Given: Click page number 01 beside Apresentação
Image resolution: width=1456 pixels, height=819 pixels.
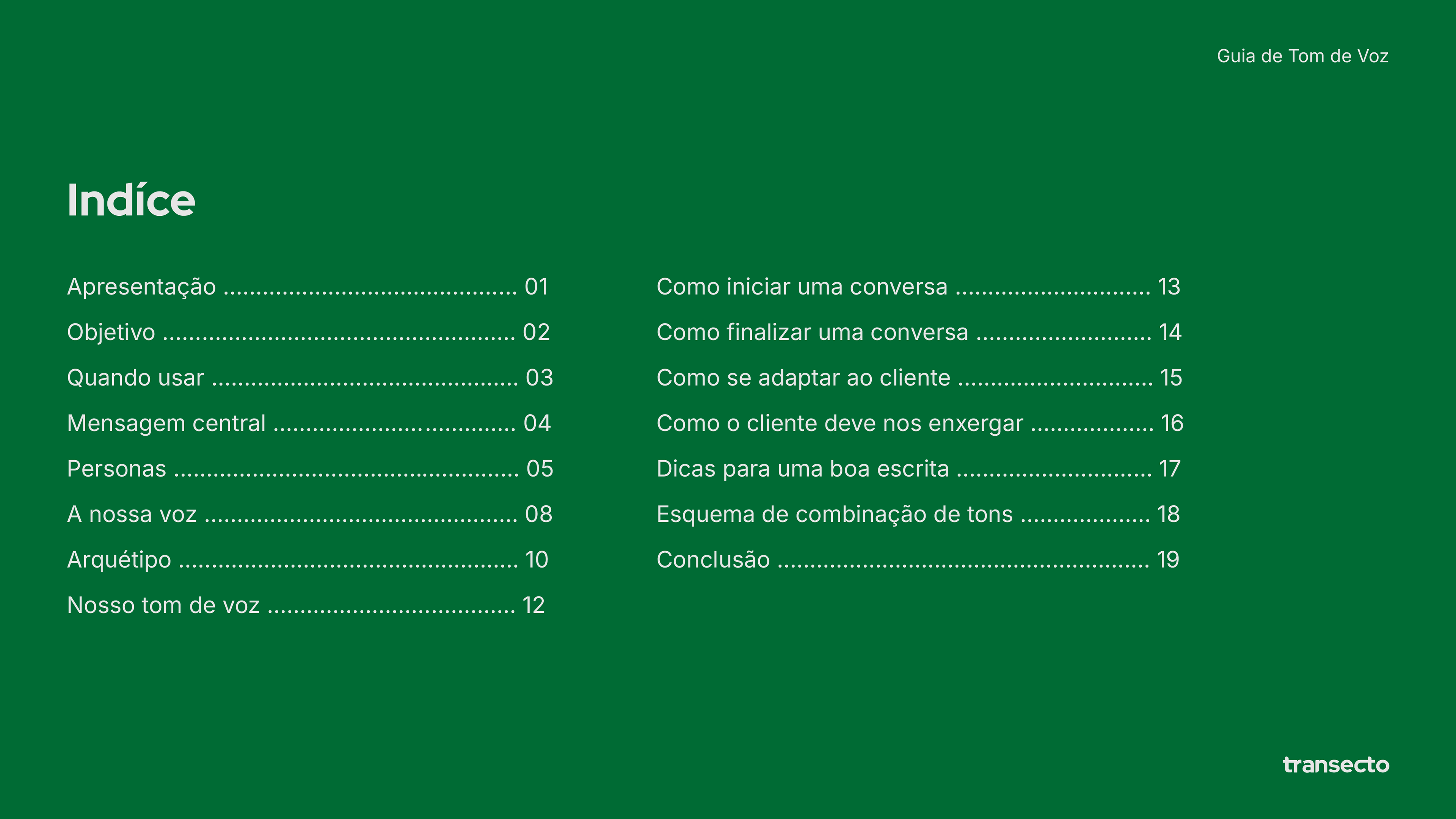Looking at the screenshot, I should [537, 287].
